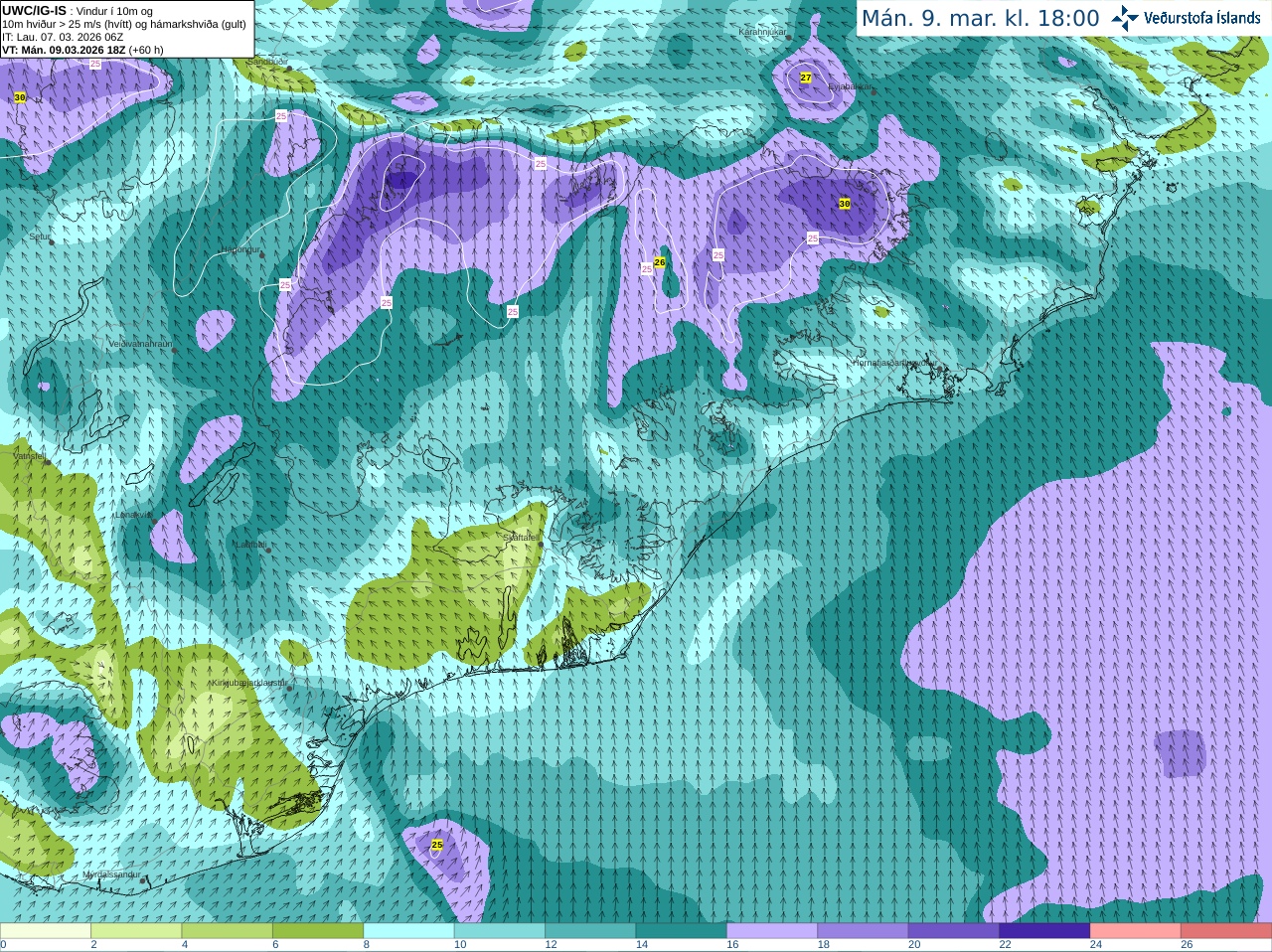The image size is (1272, 952).
Task: Click the Veiðivatnahraun station label
Action: point(140,344)
